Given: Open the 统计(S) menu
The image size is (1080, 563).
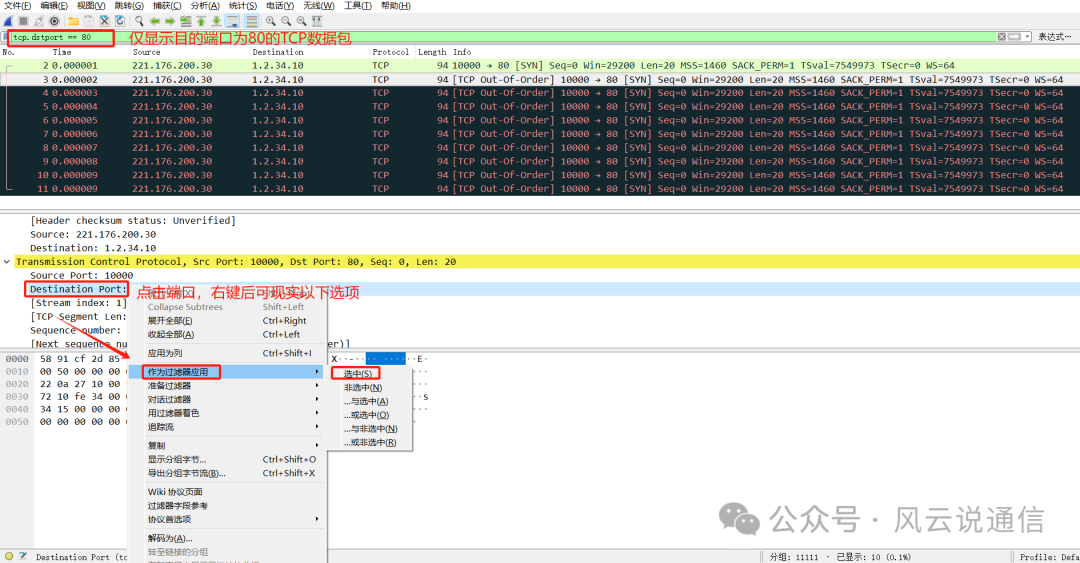Looking at the screenshot, I should pos(243,6).
